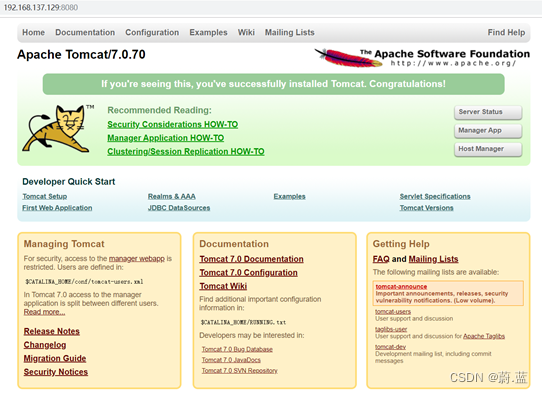
Task: Go to Configuration in the navigation bar
Action: click(152, 33)
